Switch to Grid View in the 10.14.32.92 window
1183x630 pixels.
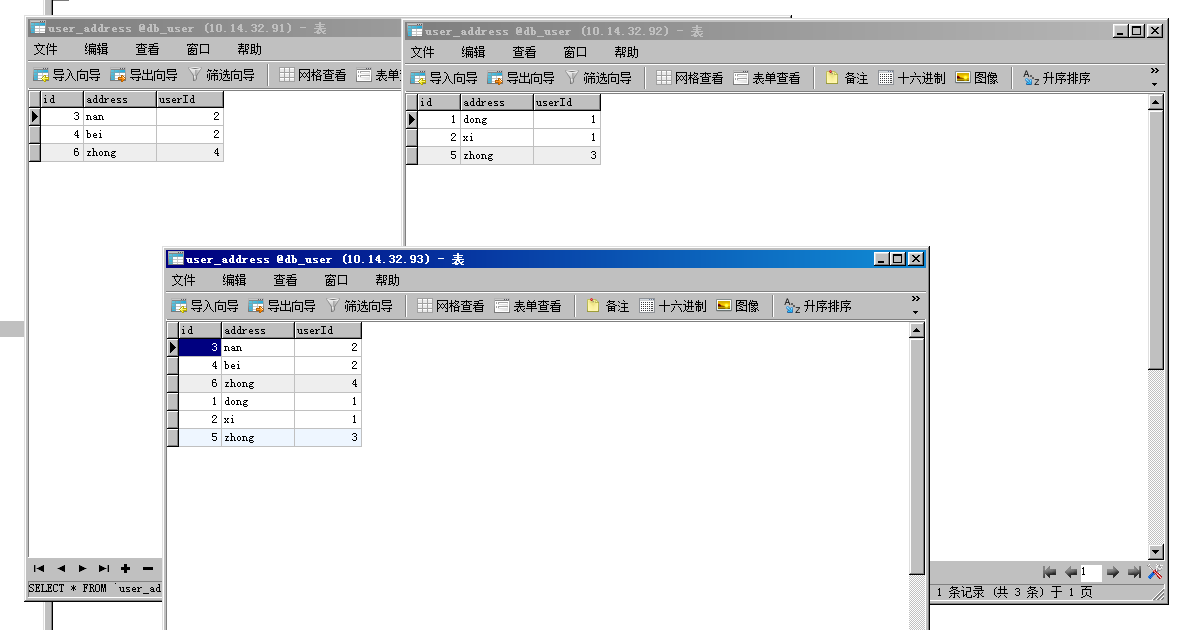click(x=690, y=78)
